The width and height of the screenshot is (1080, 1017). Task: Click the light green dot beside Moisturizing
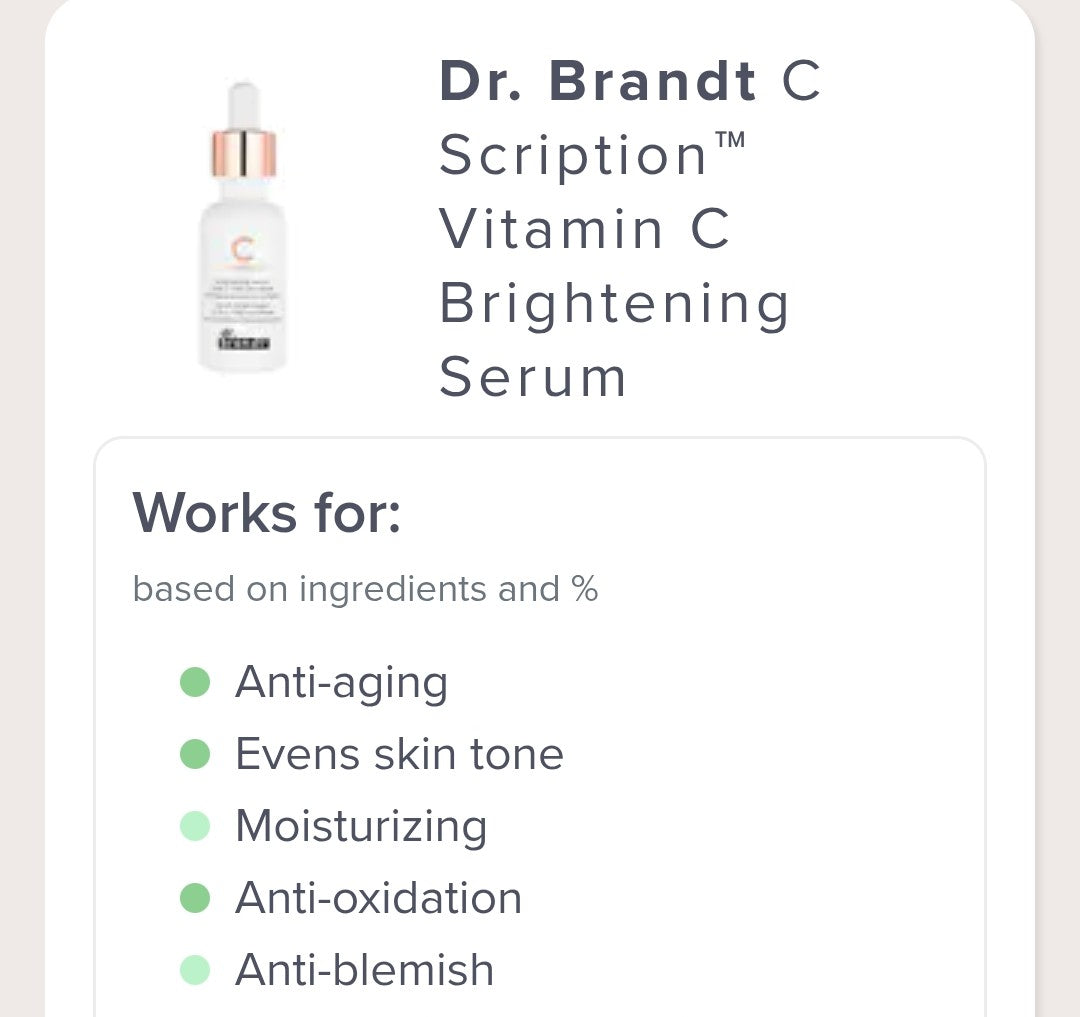pos(195,826)
